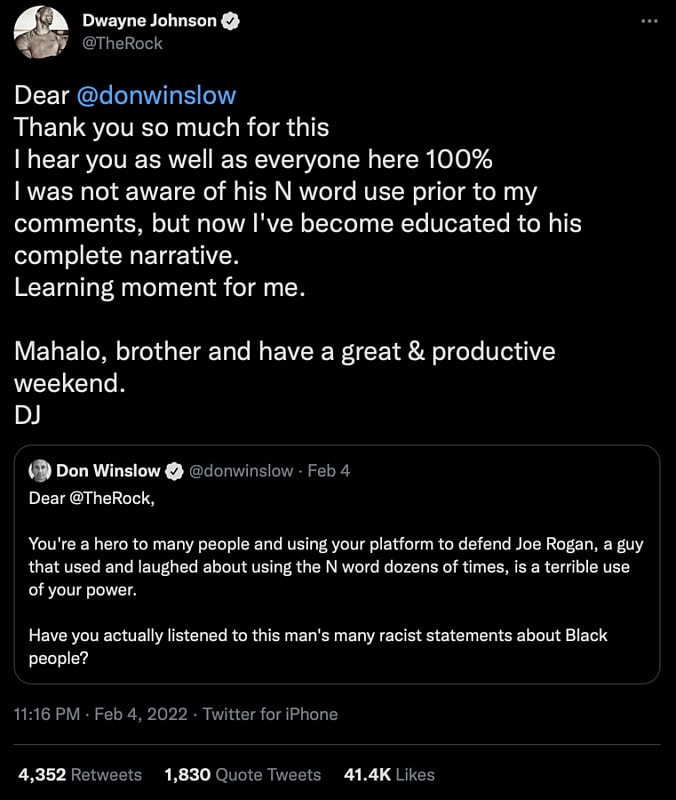Screen dimensions: 676x800
Task: View the 41.4K Likes list
Action: click(x=388, y=774)
